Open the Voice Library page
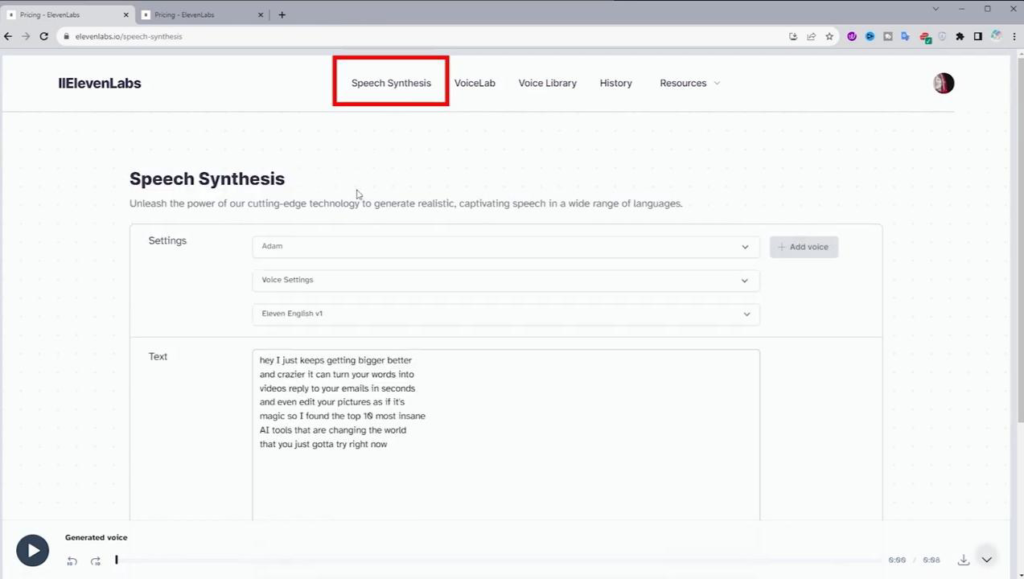Image resolution: width=1024 pixels, height=579 pixels. point(547,83)
